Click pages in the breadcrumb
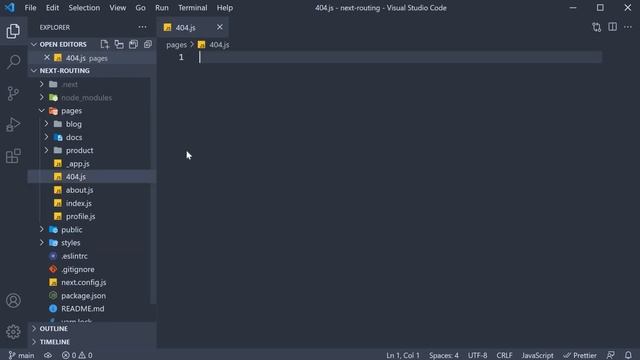Image resolution: width=640 pixels, height=360 pixels. pyautogui.click(x=176, y=44)
